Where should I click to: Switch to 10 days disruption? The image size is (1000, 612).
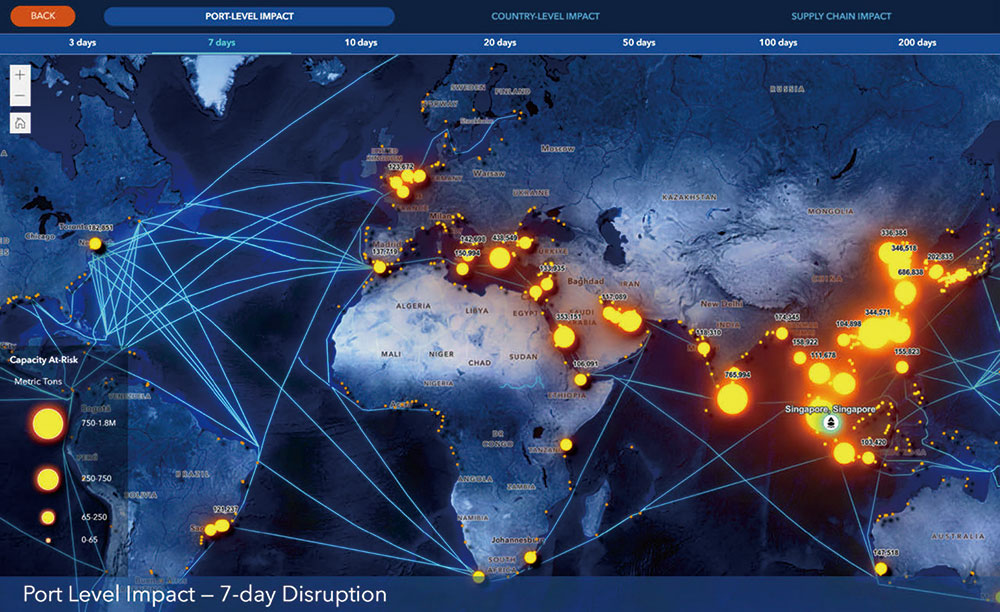point(360,43)
